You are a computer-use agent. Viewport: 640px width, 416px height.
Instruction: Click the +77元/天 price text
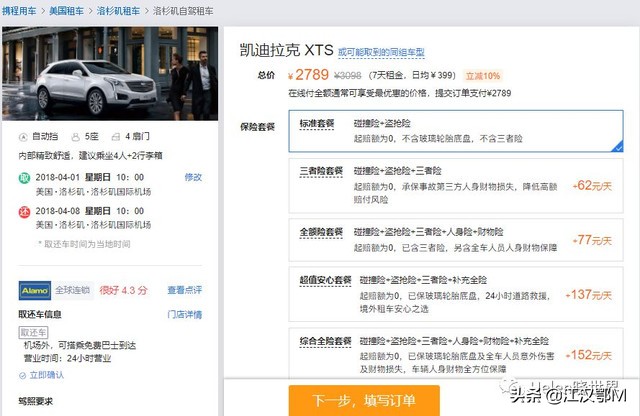click(x=592, y=240)
